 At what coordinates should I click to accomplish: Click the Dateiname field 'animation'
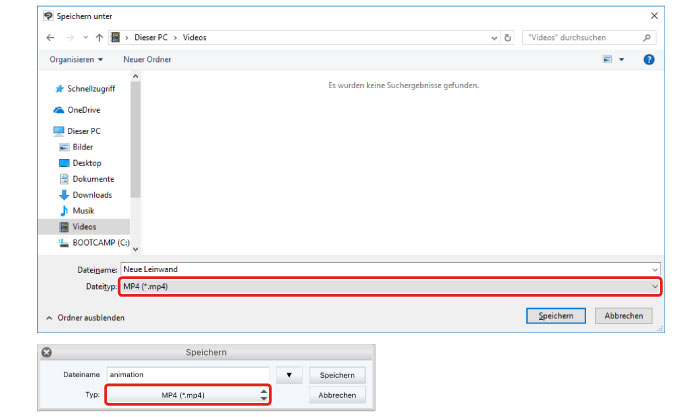pos(188,375)
